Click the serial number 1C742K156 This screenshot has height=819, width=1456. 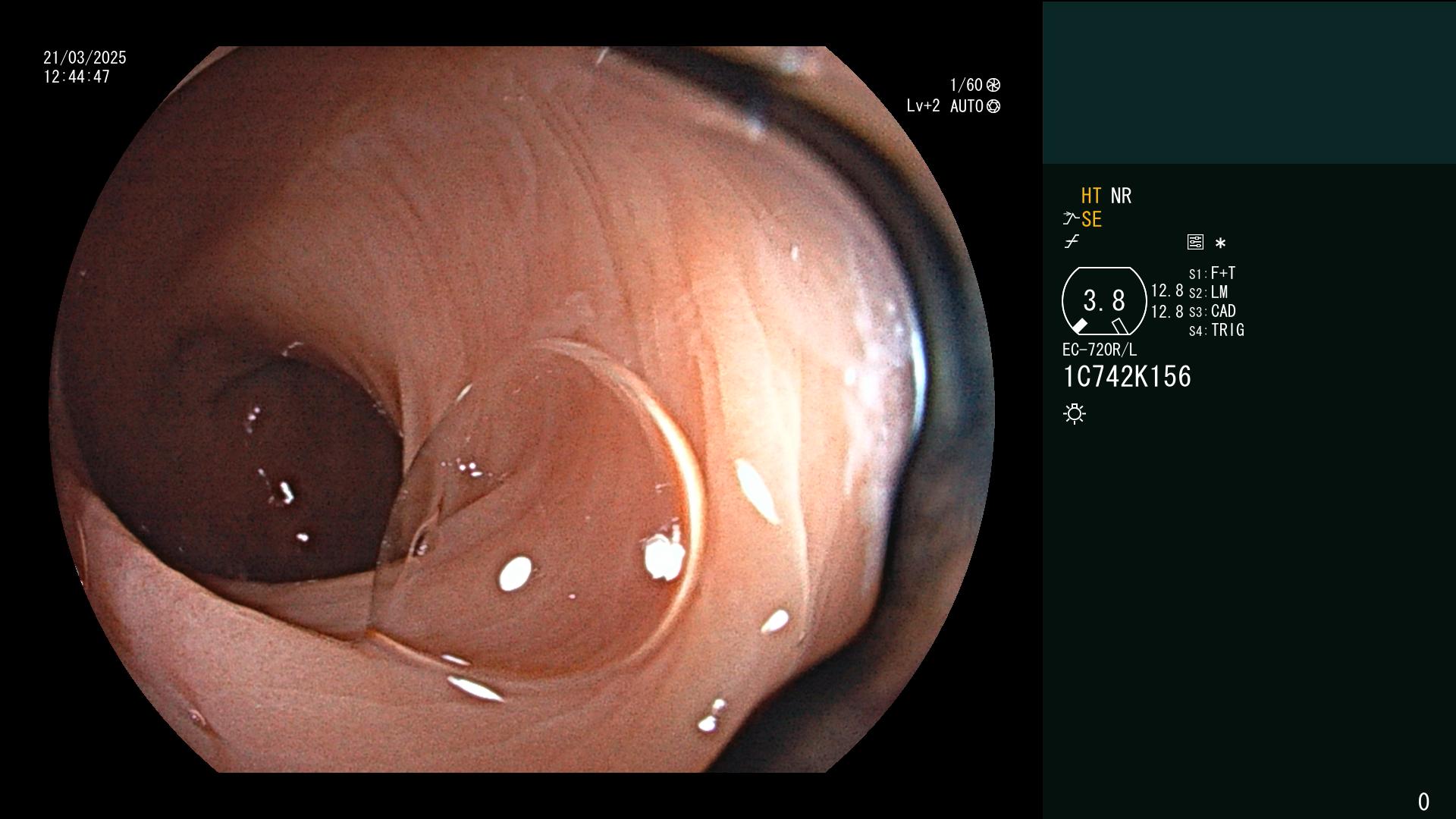[x=1127, y=377]
